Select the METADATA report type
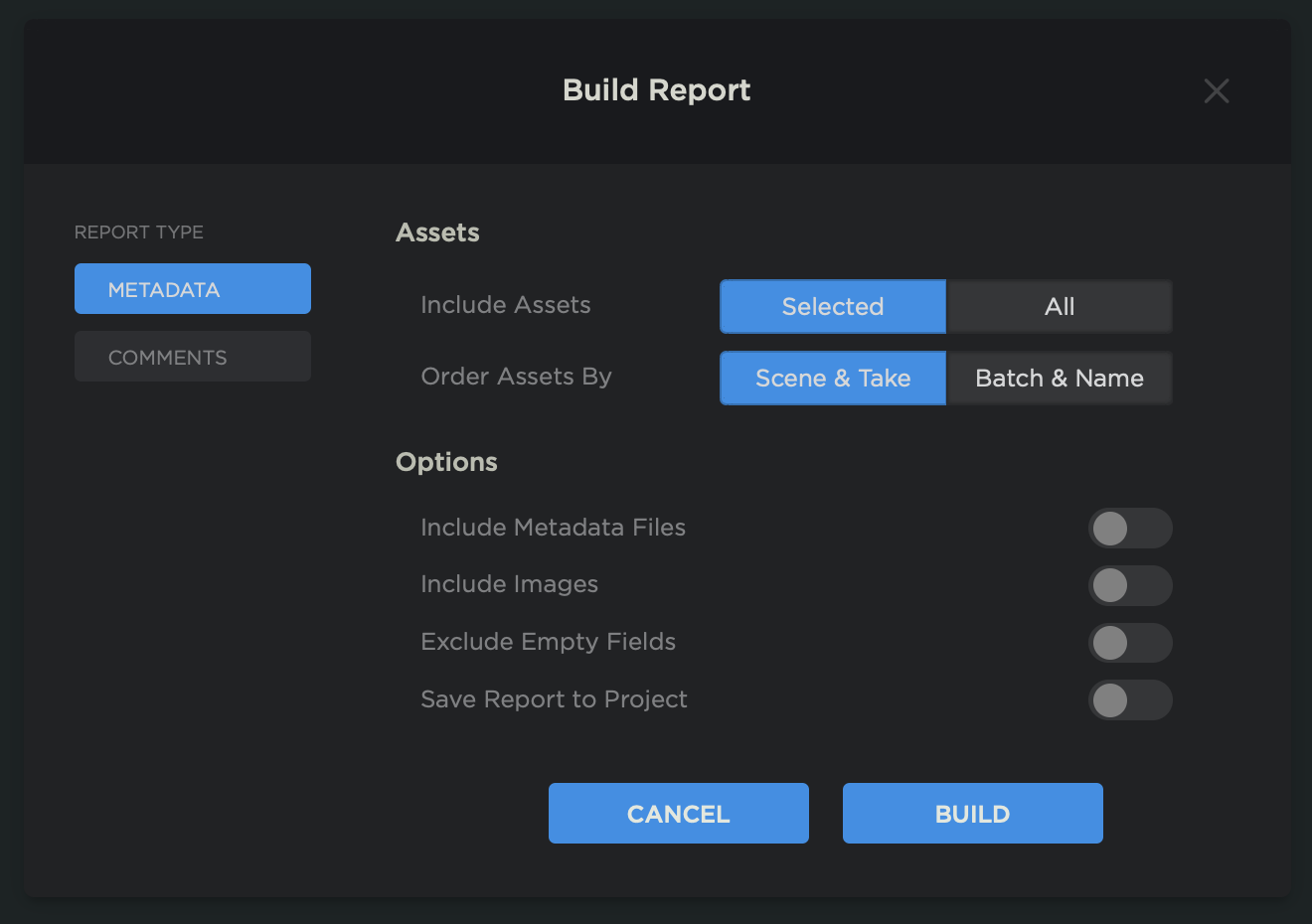Screen dimensions: 1312x924 192,288
